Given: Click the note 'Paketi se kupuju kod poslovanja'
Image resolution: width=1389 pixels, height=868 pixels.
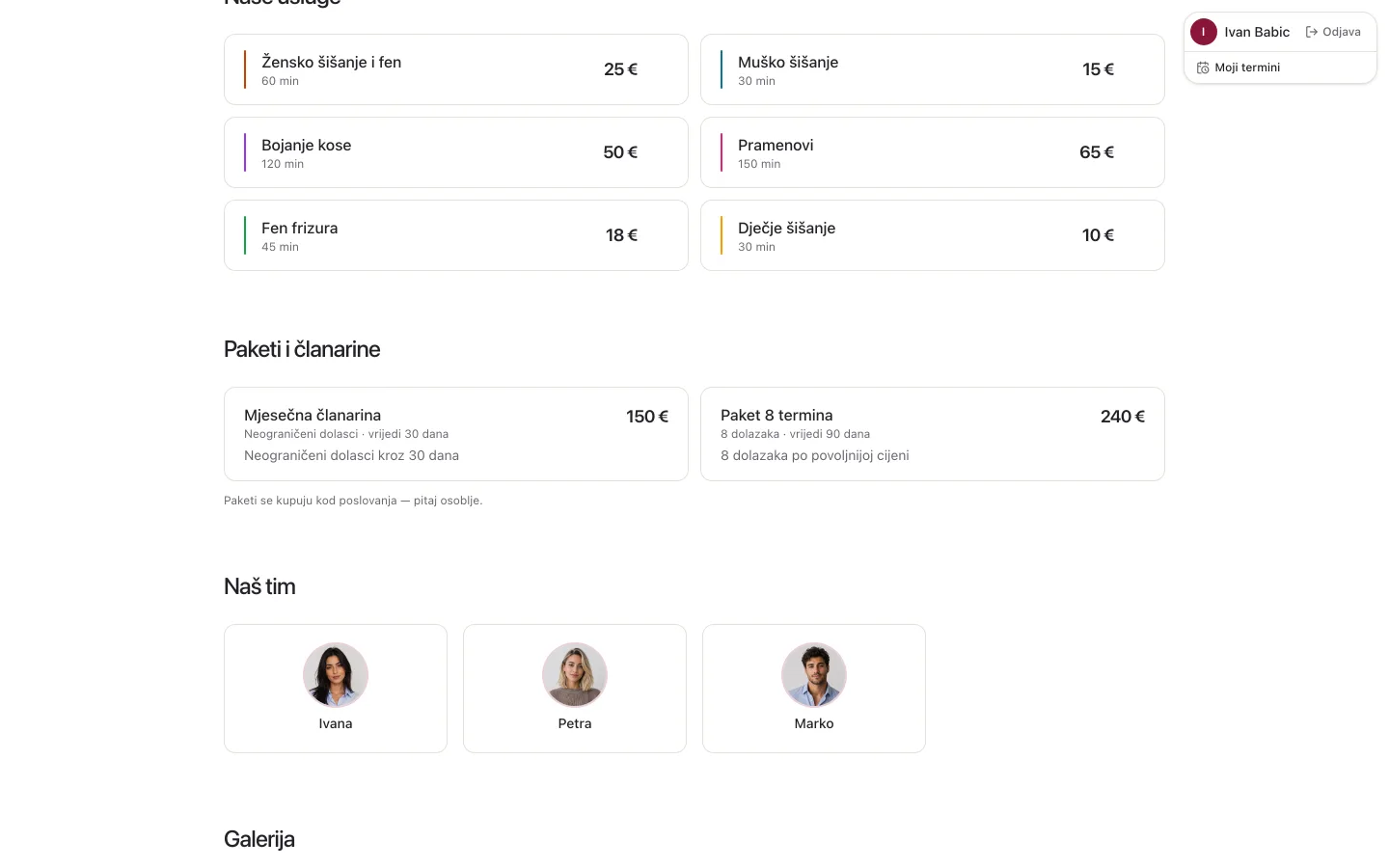Looking at the screenshot, I should coord(353,501).
